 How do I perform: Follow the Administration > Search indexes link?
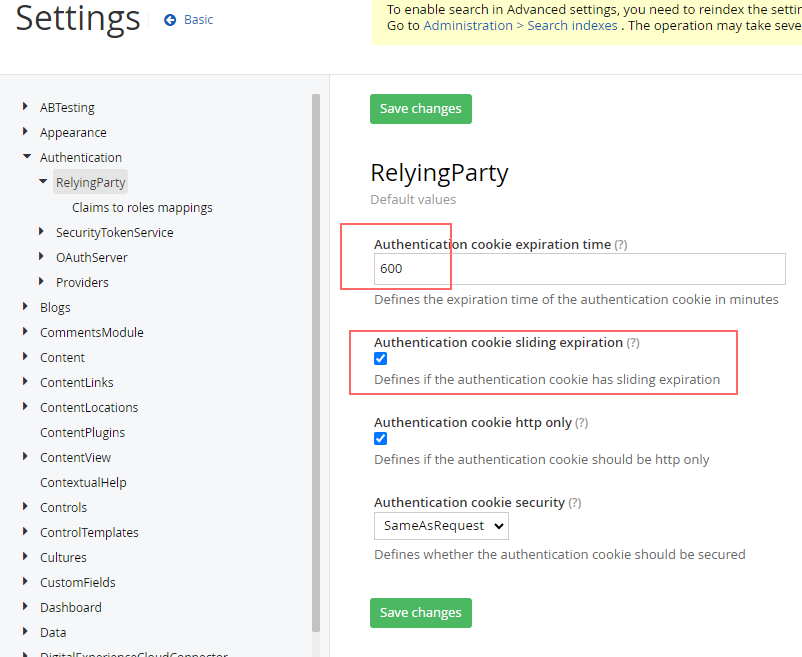[x=519, y=25]
